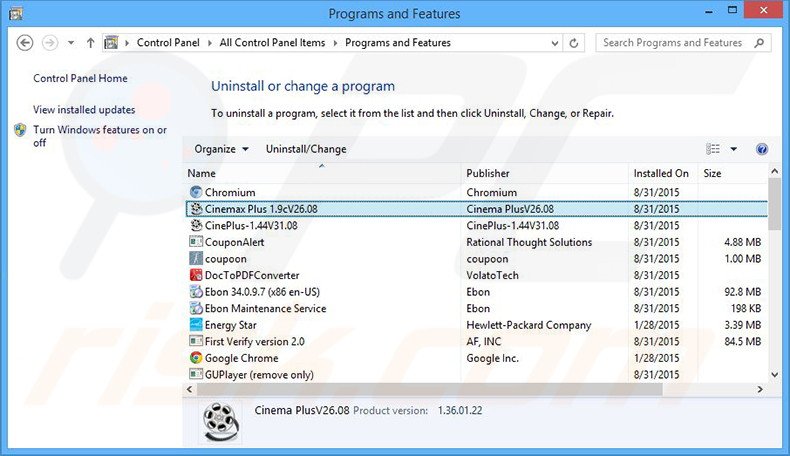Go up one level with Up arrow
Image resolution: width=790 pixels, height=456 pixels.
point(90,43)
